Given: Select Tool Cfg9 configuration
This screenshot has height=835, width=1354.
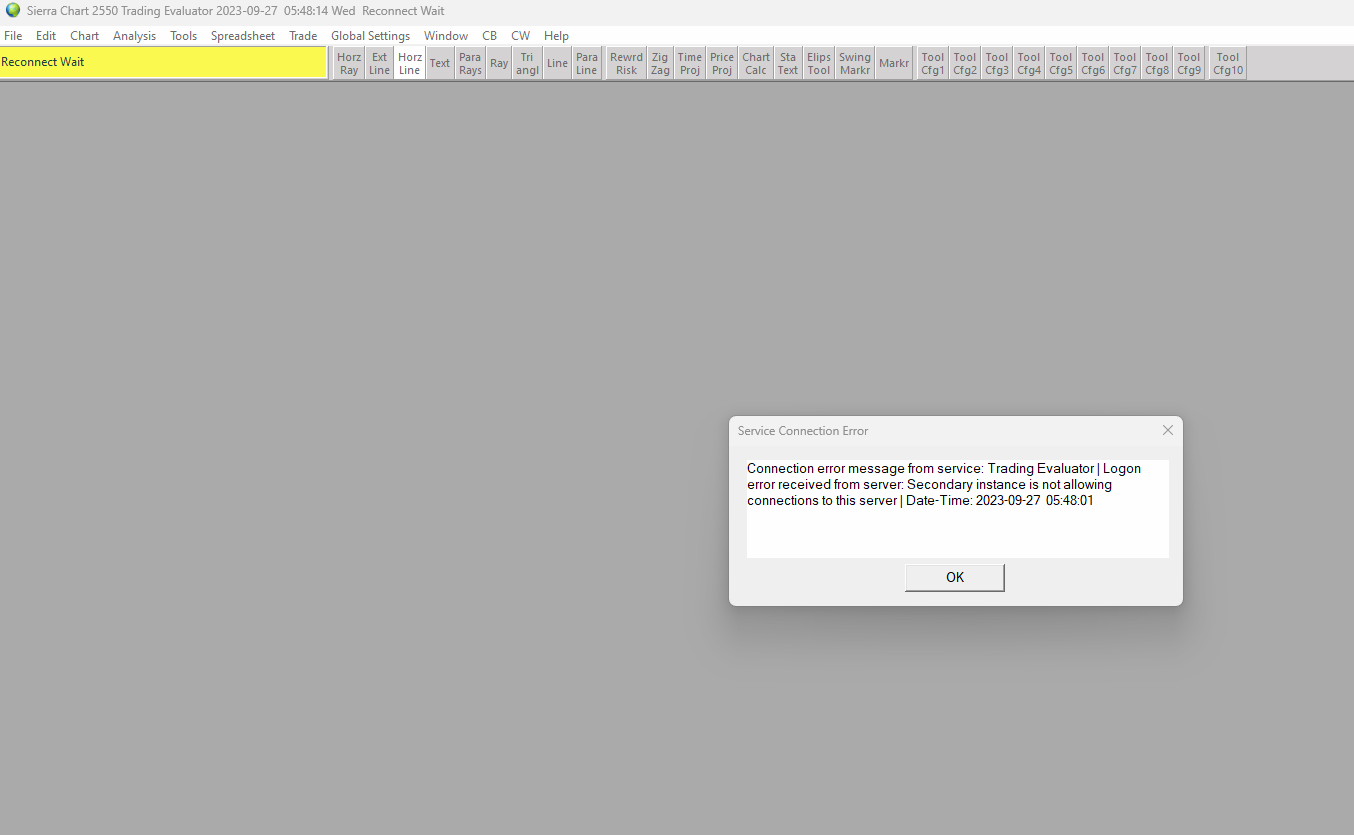Looking at the screenshot, I should coord(1189,63).
